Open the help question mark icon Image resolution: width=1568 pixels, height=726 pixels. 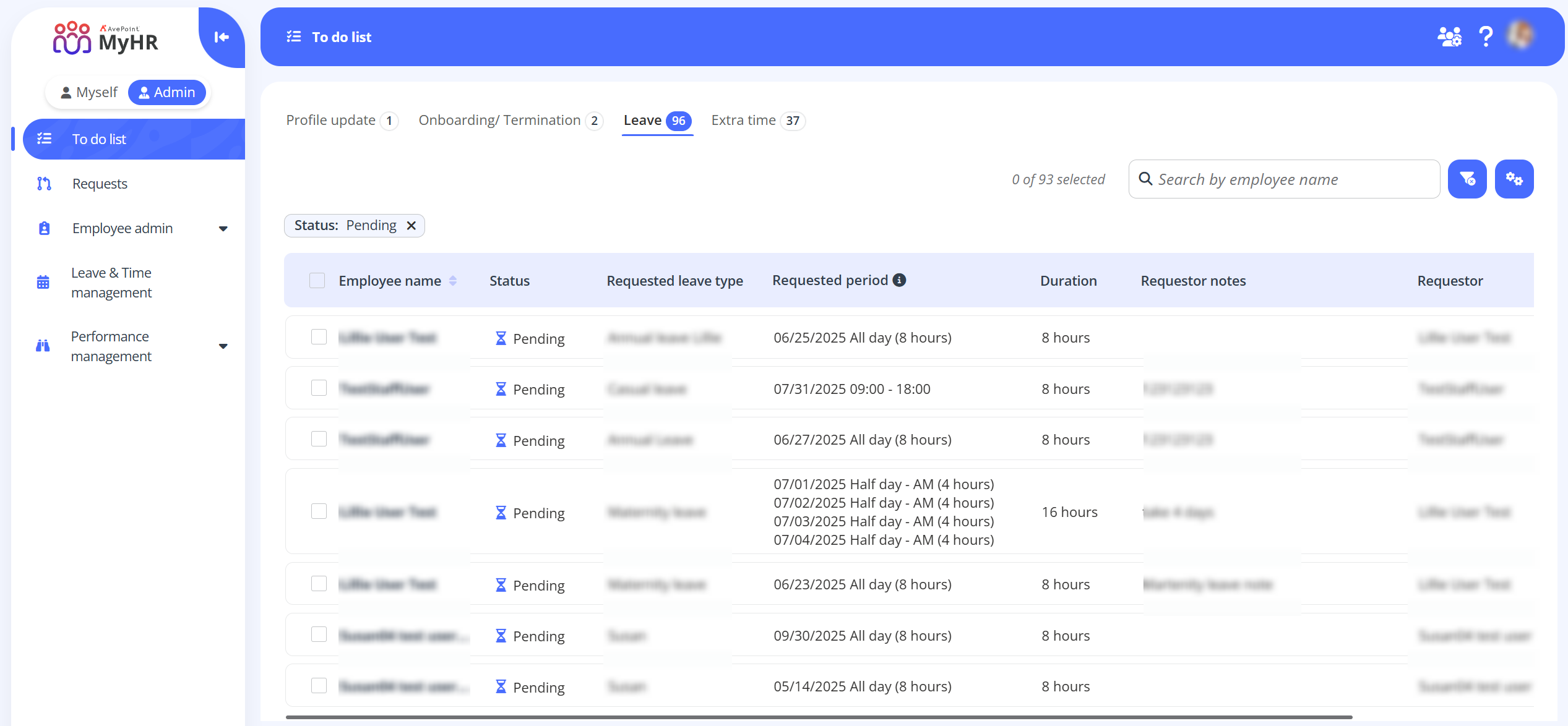coord(1485,37)
